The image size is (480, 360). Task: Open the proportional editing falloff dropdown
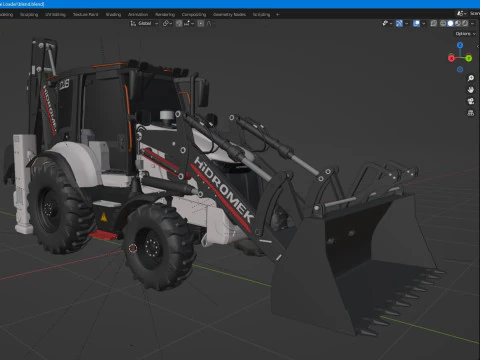pyautogui.click(x=209, y=23)
